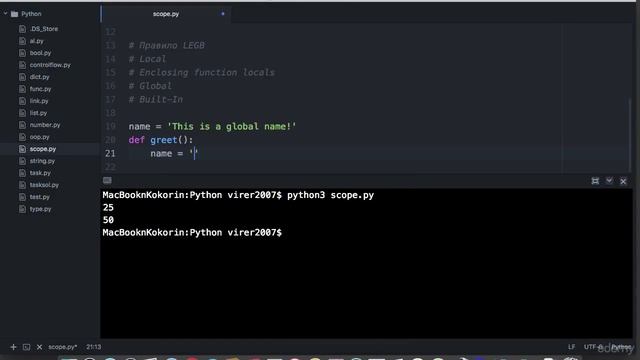Click the '# Global' comment line
Image resolution: width=640 pixels, height=360 pixels.
pyautogui.click(x=150, y=86)
